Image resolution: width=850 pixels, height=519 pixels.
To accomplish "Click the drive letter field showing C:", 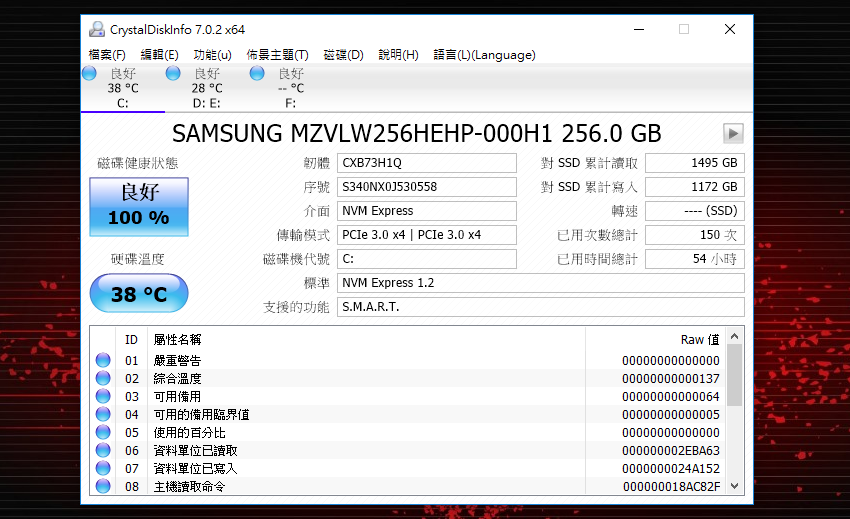I will [427, 259].
